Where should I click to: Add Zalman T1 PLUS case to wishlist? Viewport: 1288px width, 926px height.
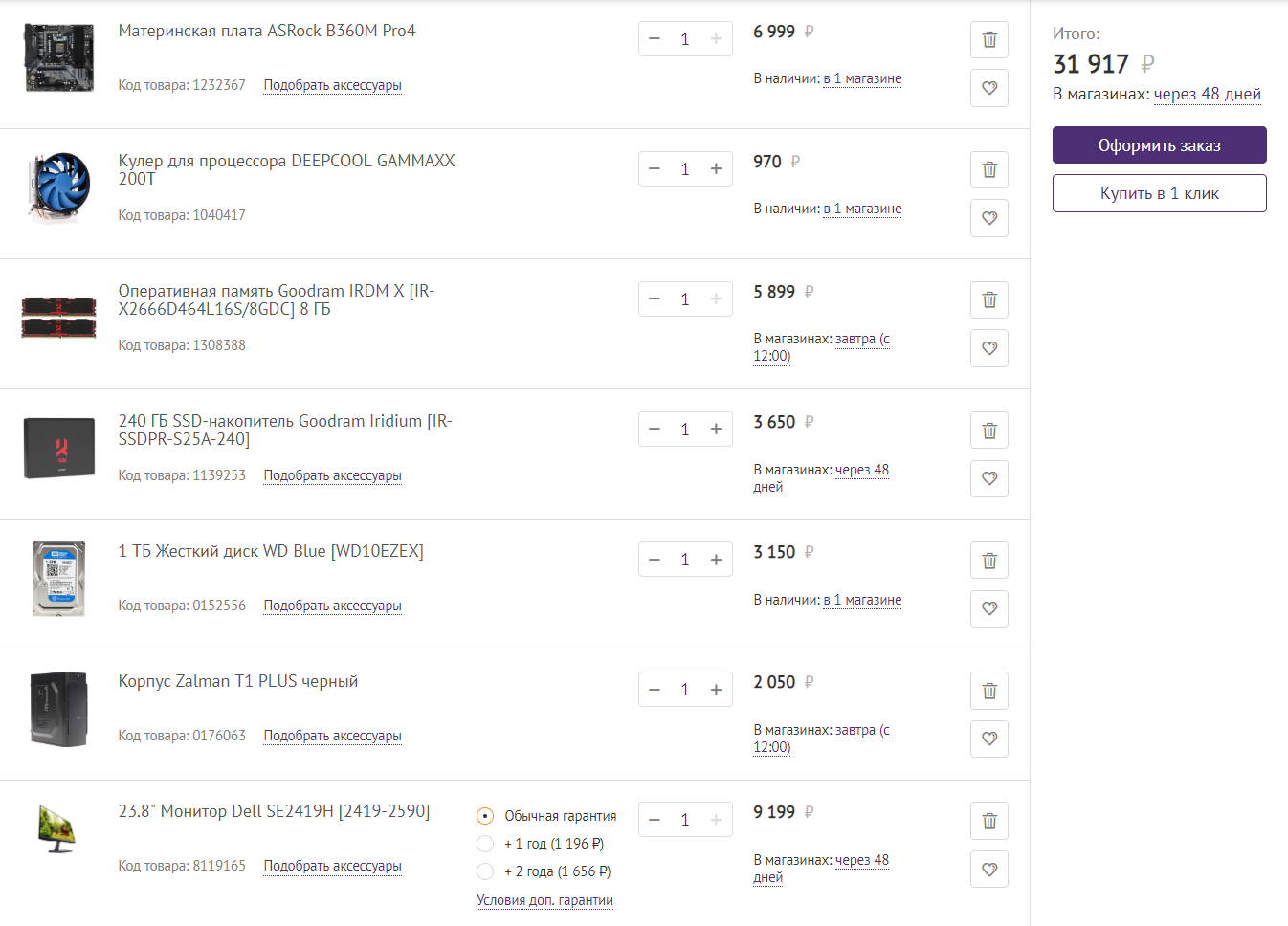(989, 739)
